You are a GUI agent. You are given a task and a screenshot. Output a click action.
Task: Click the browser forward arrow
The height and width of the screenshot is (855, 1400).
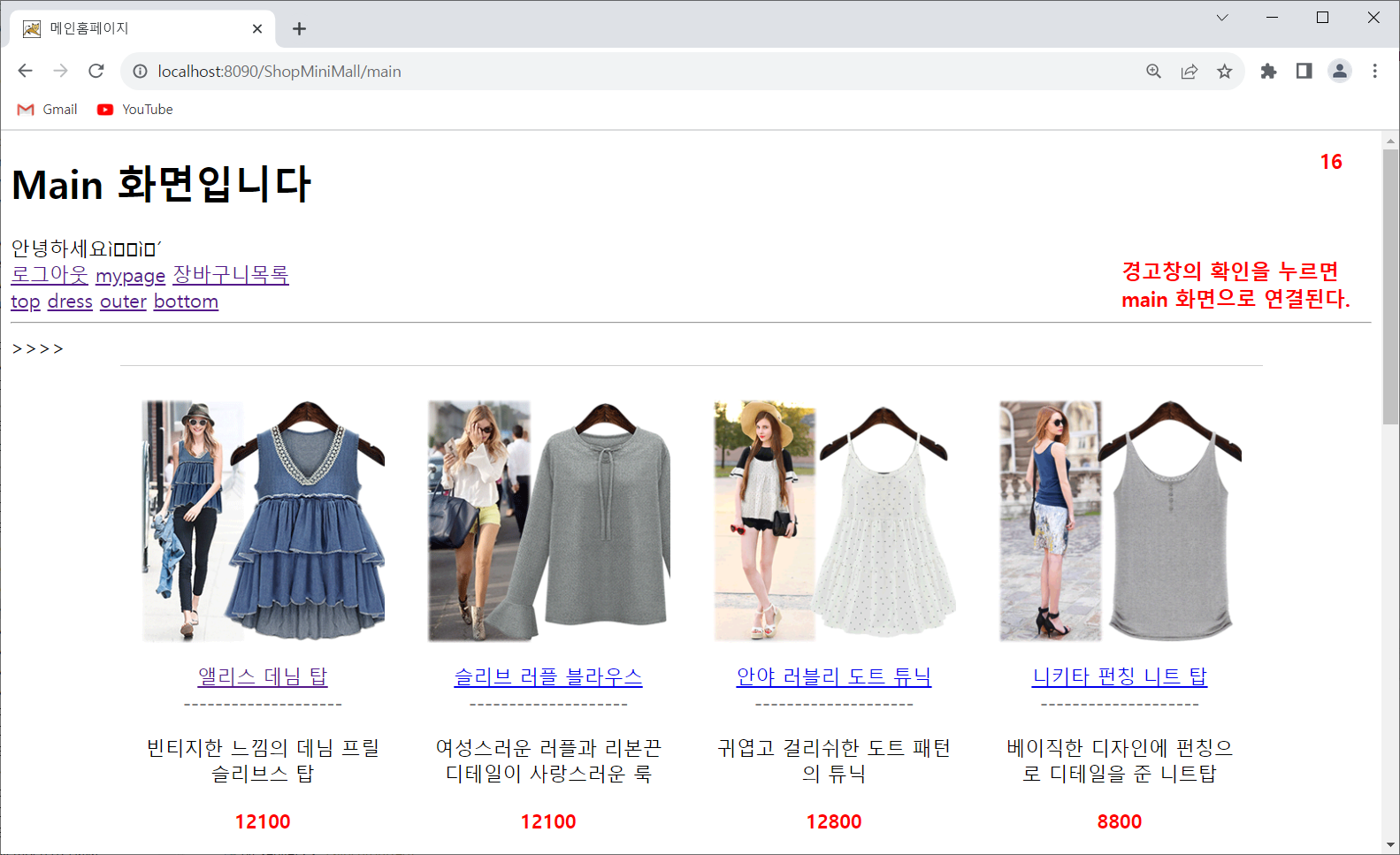click(60, 71)
